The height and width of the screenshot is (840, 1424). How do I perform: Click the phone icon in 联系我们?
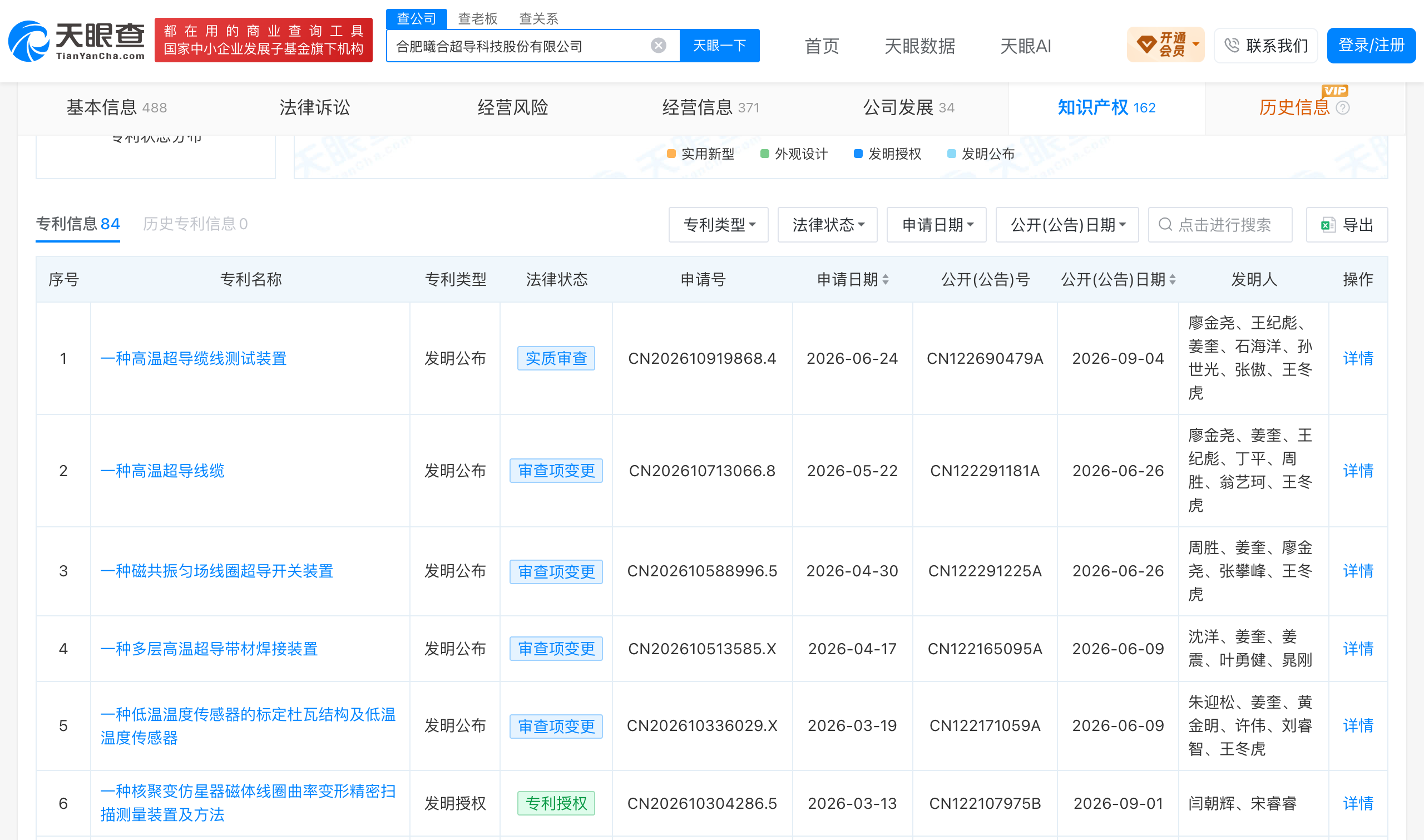[x=1232, y=45]
